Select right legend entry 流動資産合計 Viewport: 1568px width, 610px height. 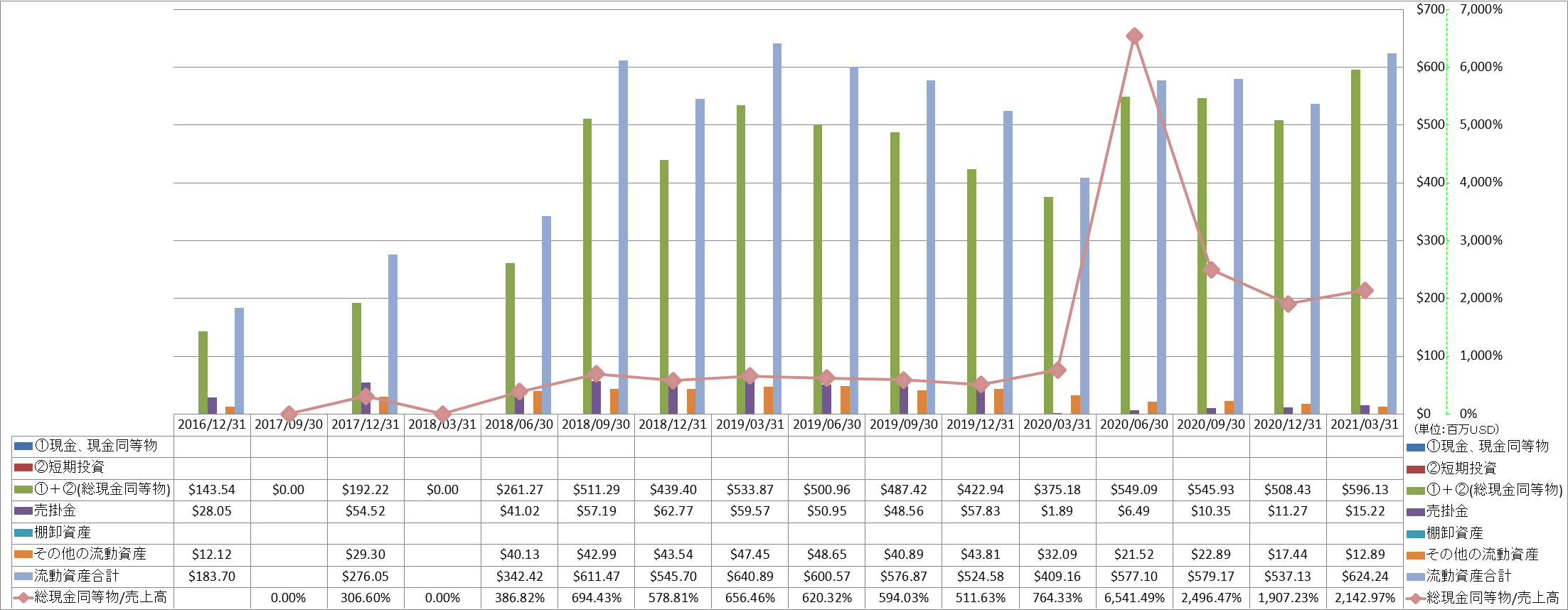tap(1459, 576)
